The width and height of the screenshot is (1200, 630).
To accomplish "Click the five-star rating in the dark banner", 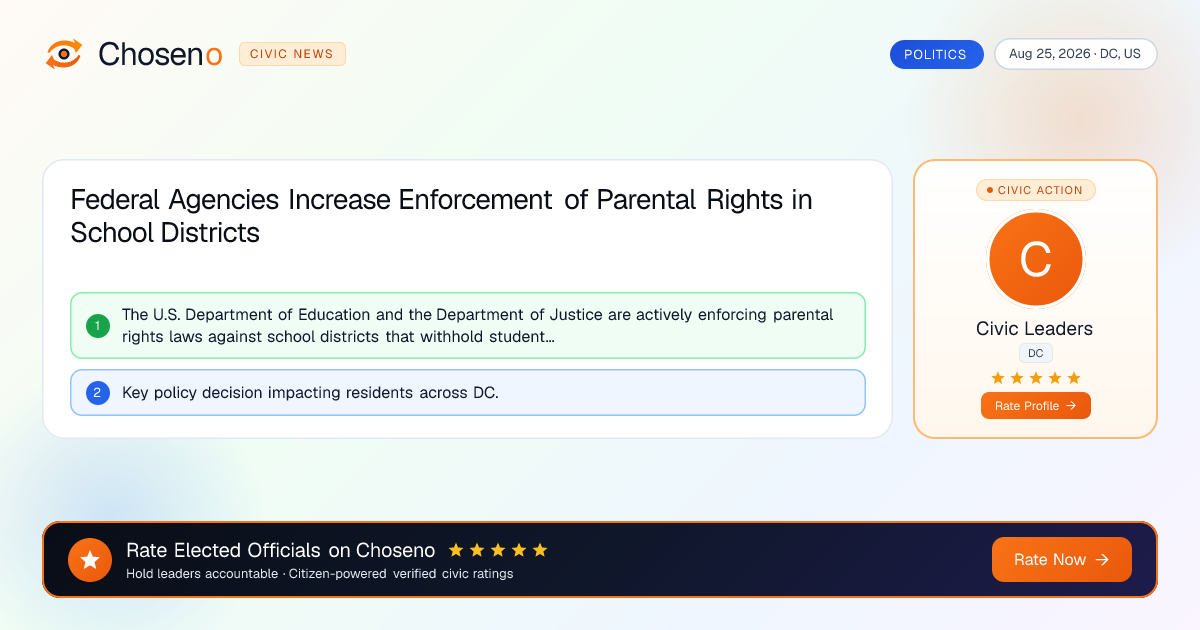I will click(498, 550).
